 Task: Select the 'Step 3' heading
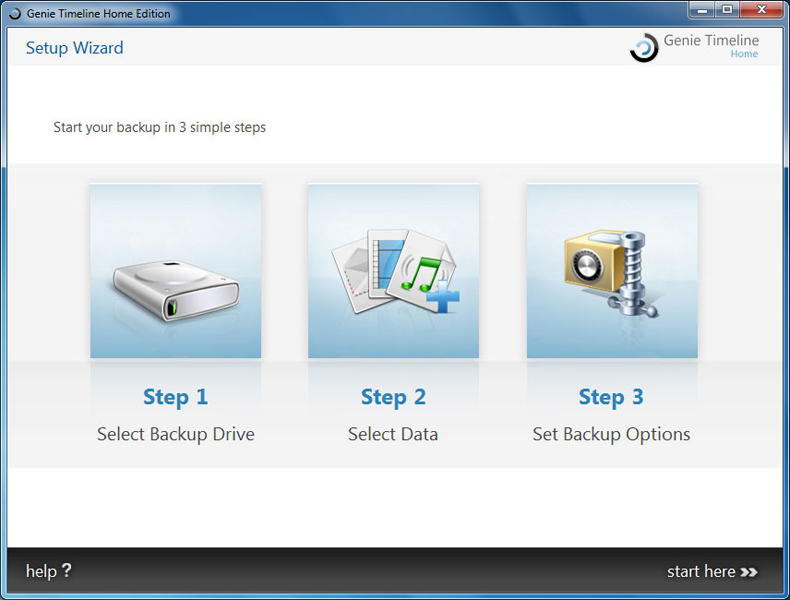(x=611, y=397)
